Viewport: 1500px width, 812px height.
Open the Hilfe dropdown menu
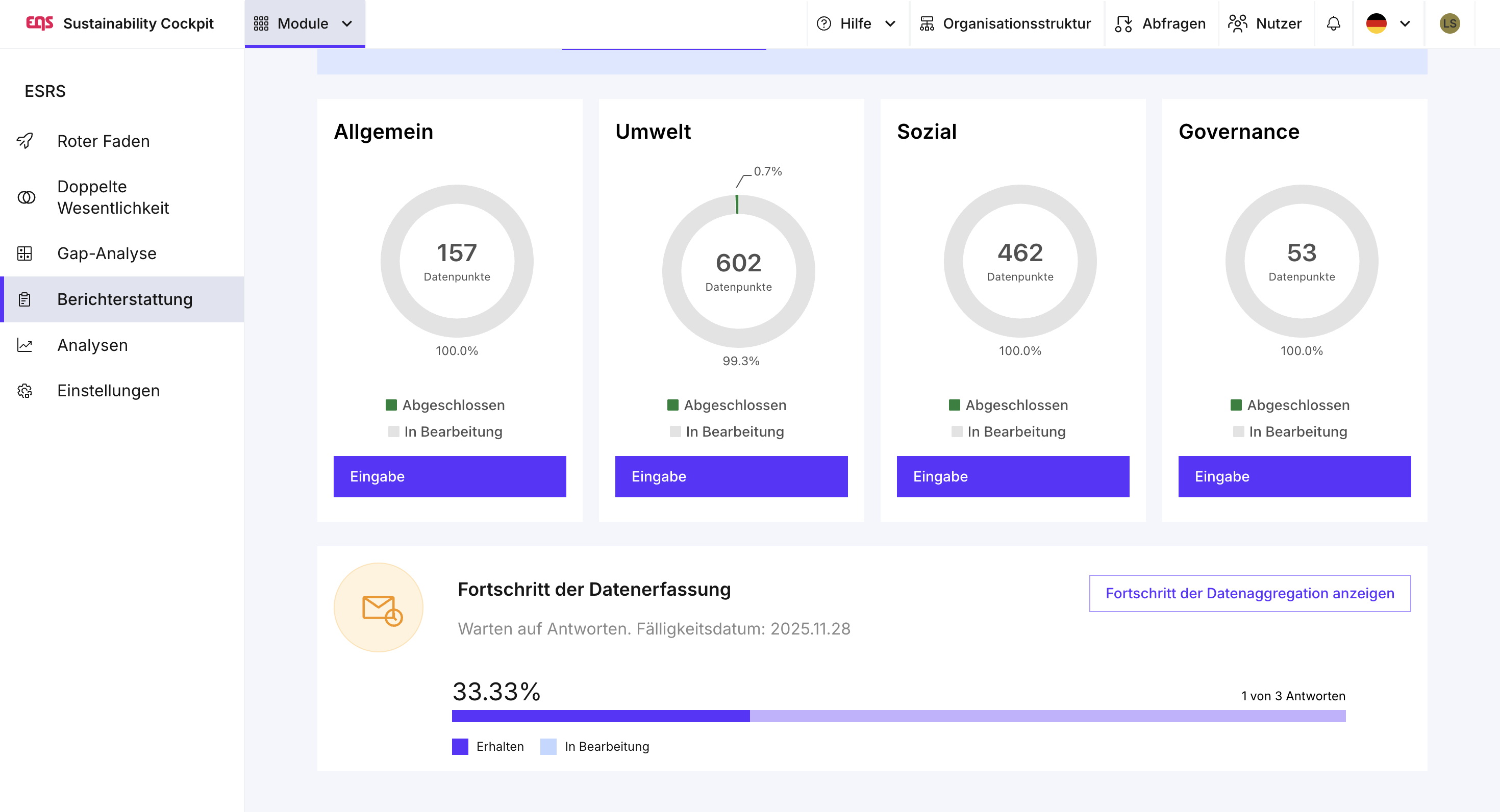[856, 23]
